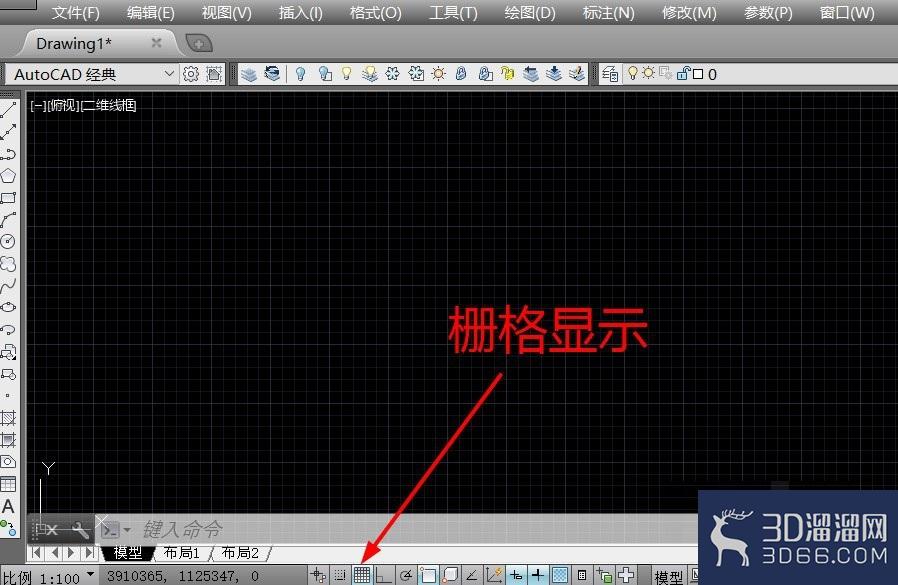Image resolution: width=898 pixels, height=585 pixels.
Task: Switch to the 布局2 layout tab
Action: click(239, 553)
